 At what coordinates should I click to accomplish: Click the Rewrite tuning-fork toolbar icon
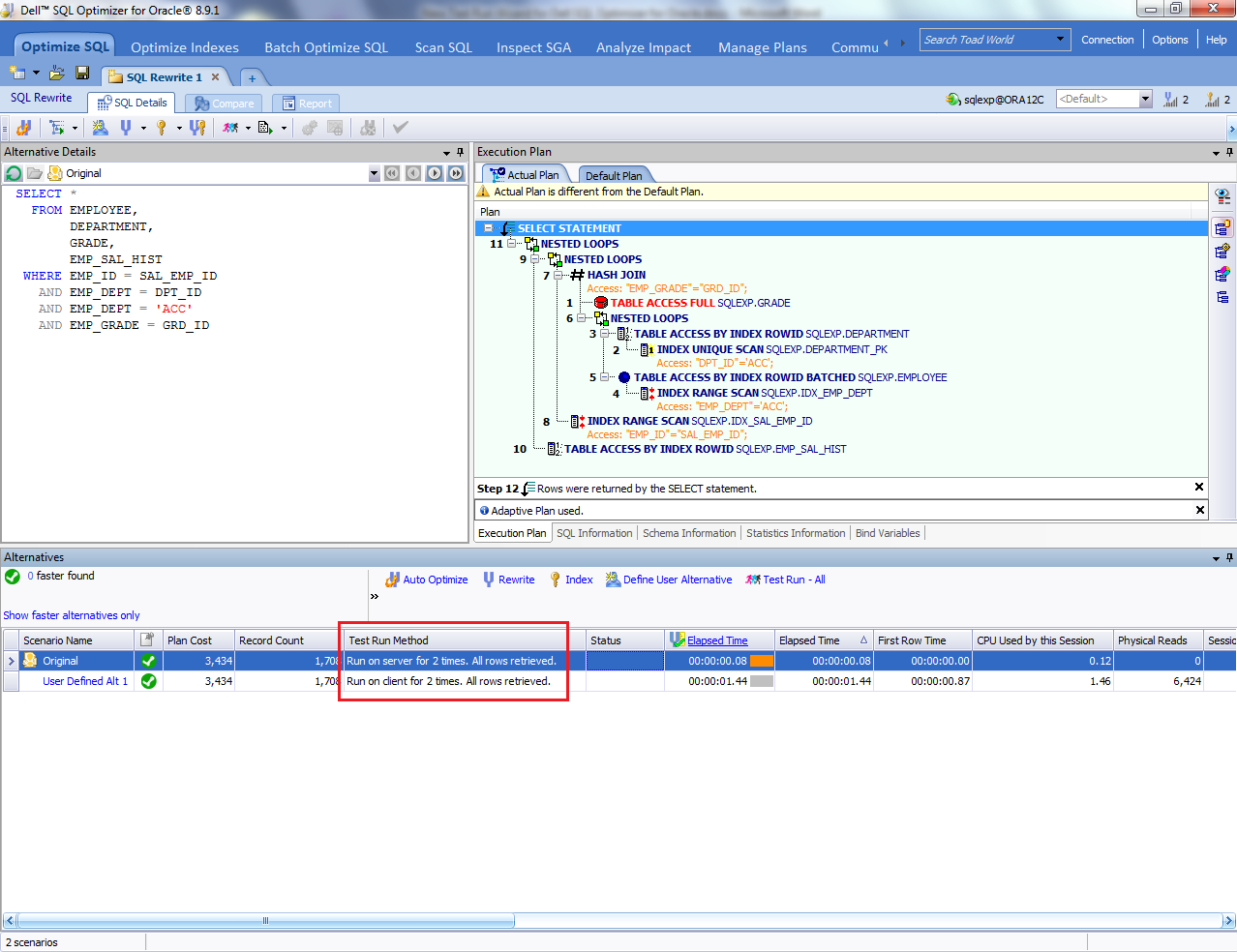pyautogui.click(x=126, y=128)
